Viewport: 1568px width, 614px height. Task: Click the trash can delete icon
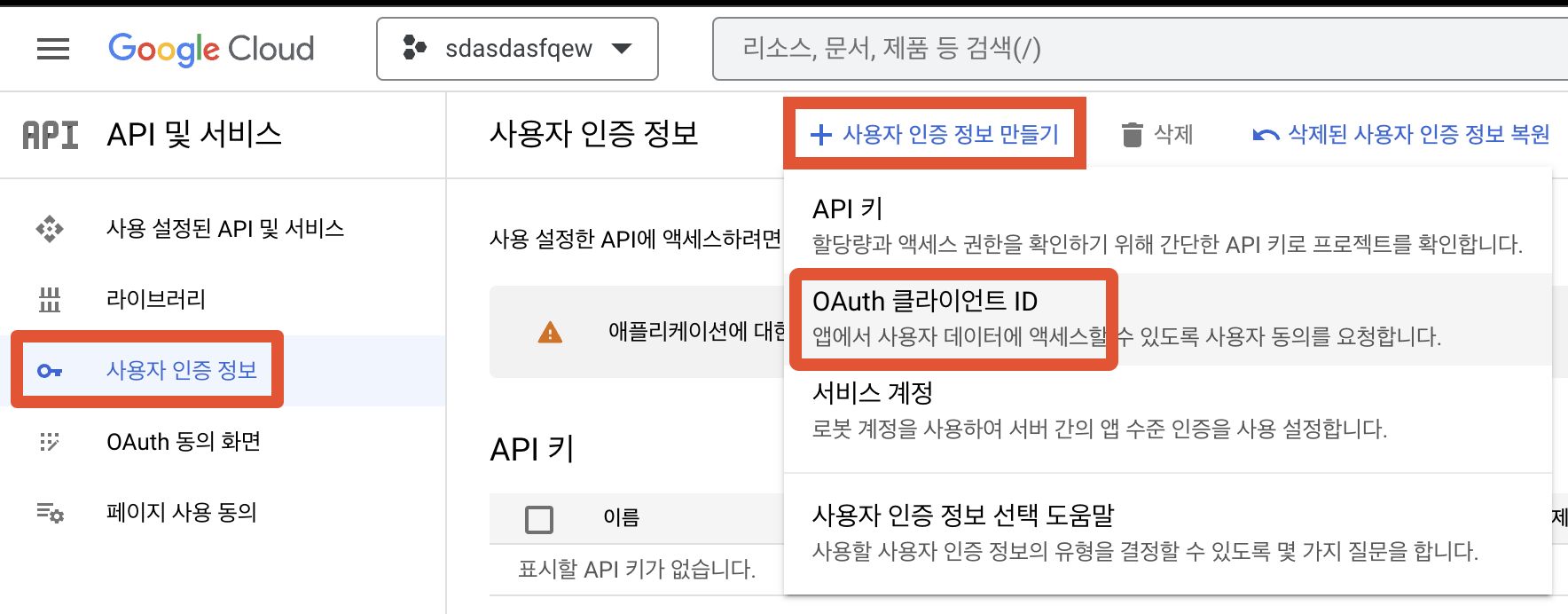(1132, 135)
